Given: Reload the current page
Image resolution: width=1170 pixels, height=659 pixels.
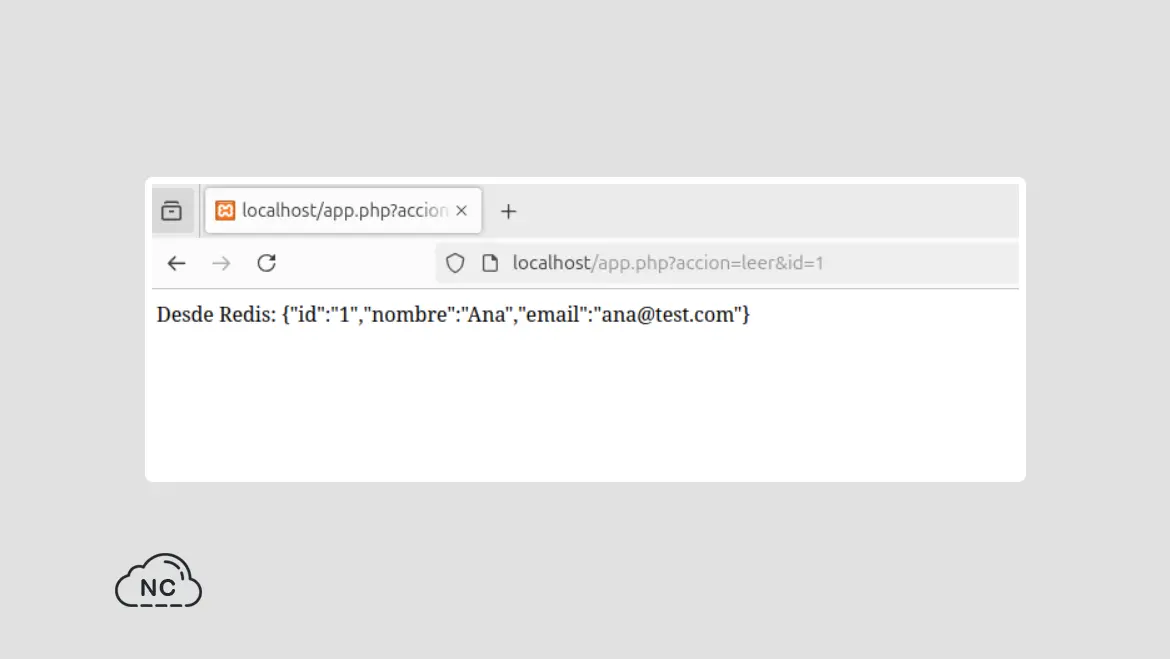Looking at the screenshot, I should tap(266, 263).
